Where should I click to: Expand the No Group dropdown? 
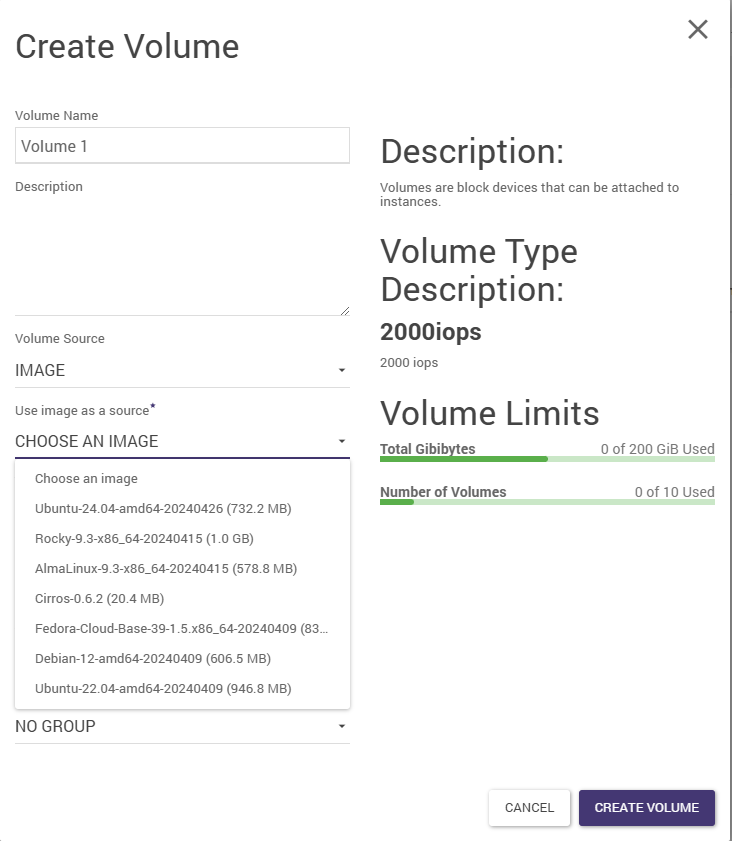[182, 726]
